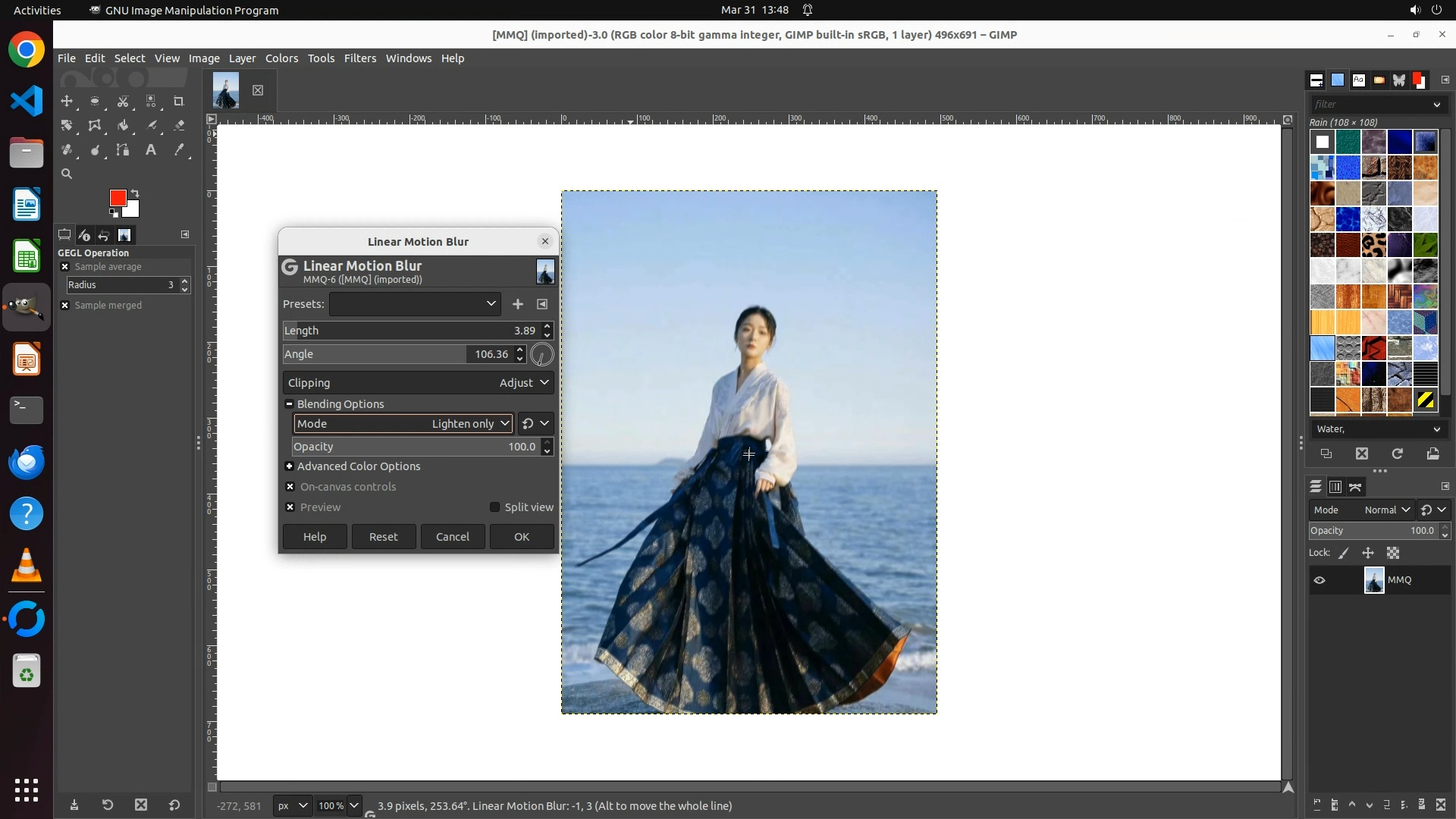The image size is (1456, 819).
Task: Toggle the Preview checkbox
Action: tap(290, 507)
